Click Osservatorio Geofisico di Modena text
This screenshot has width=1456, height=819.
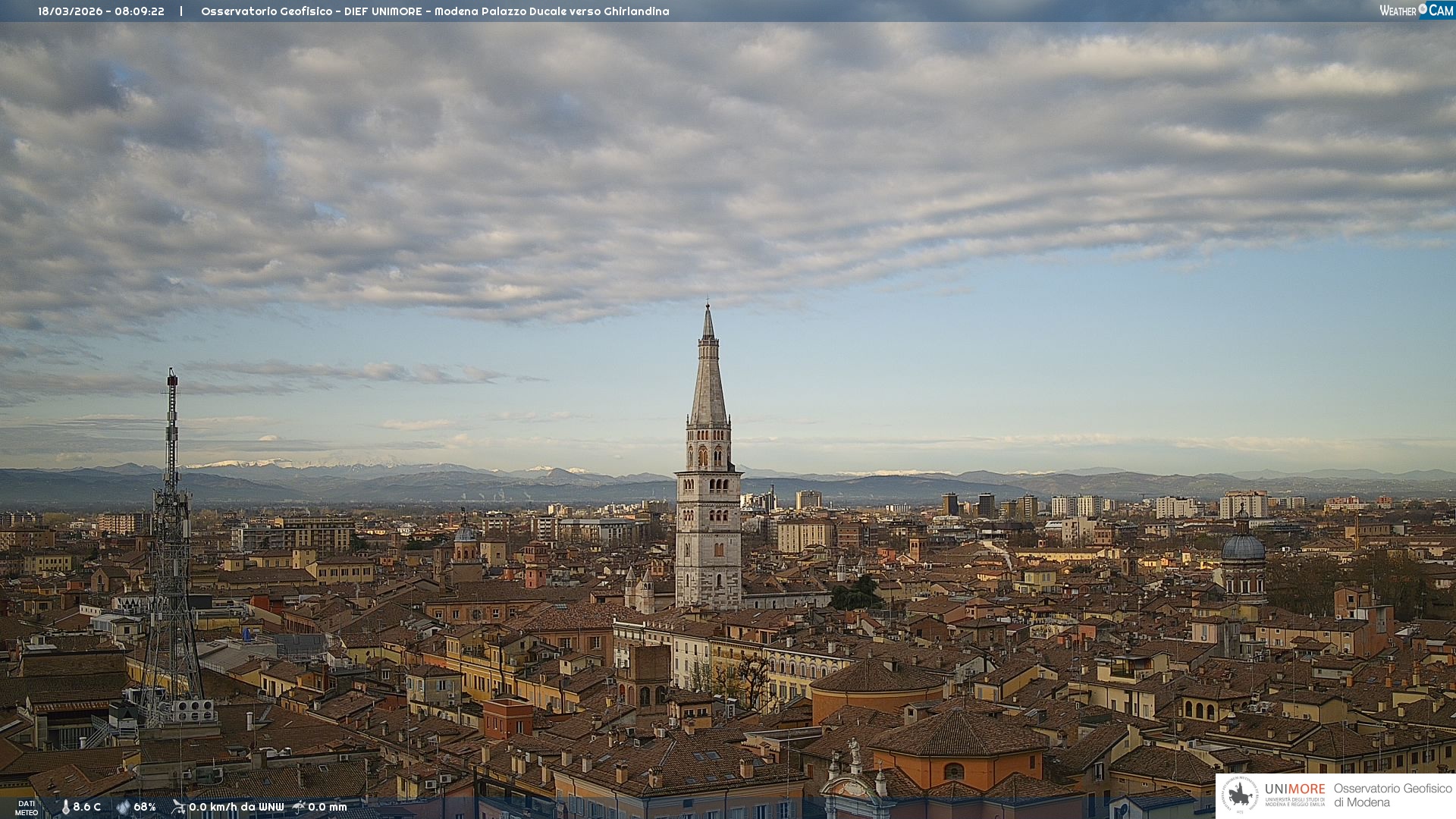click(x=1392, y=795)
